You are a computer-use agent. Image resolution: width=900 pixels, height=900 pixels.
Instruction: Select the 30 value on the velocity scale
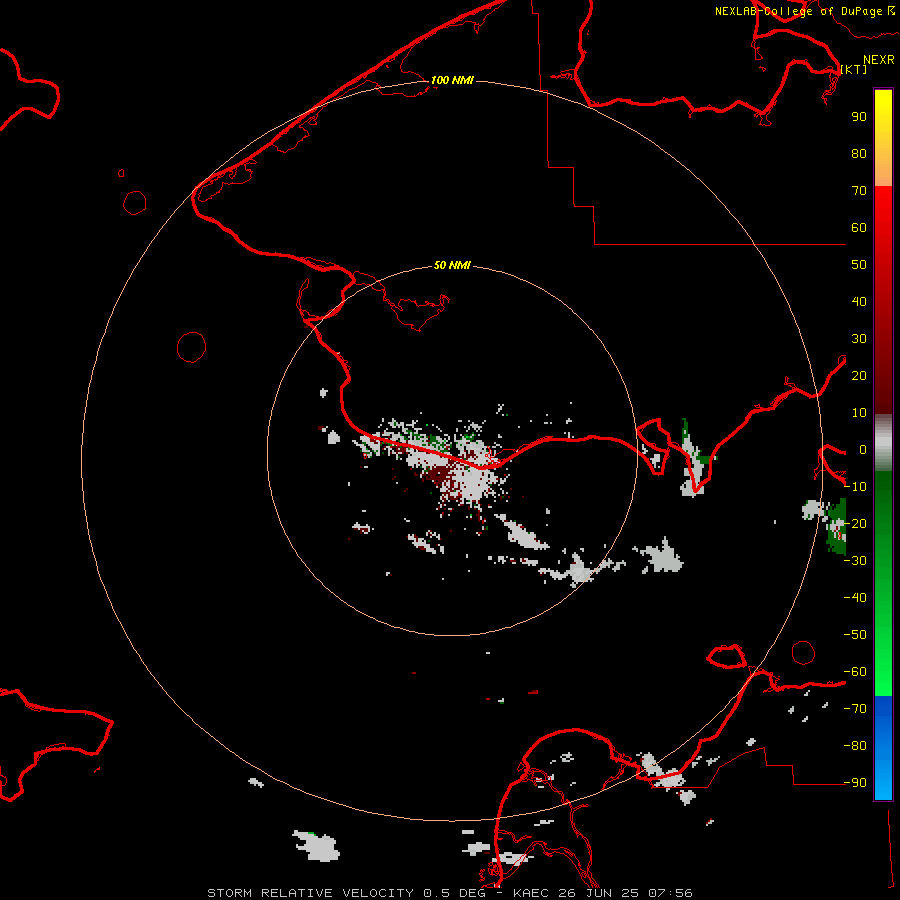(859, 339)
